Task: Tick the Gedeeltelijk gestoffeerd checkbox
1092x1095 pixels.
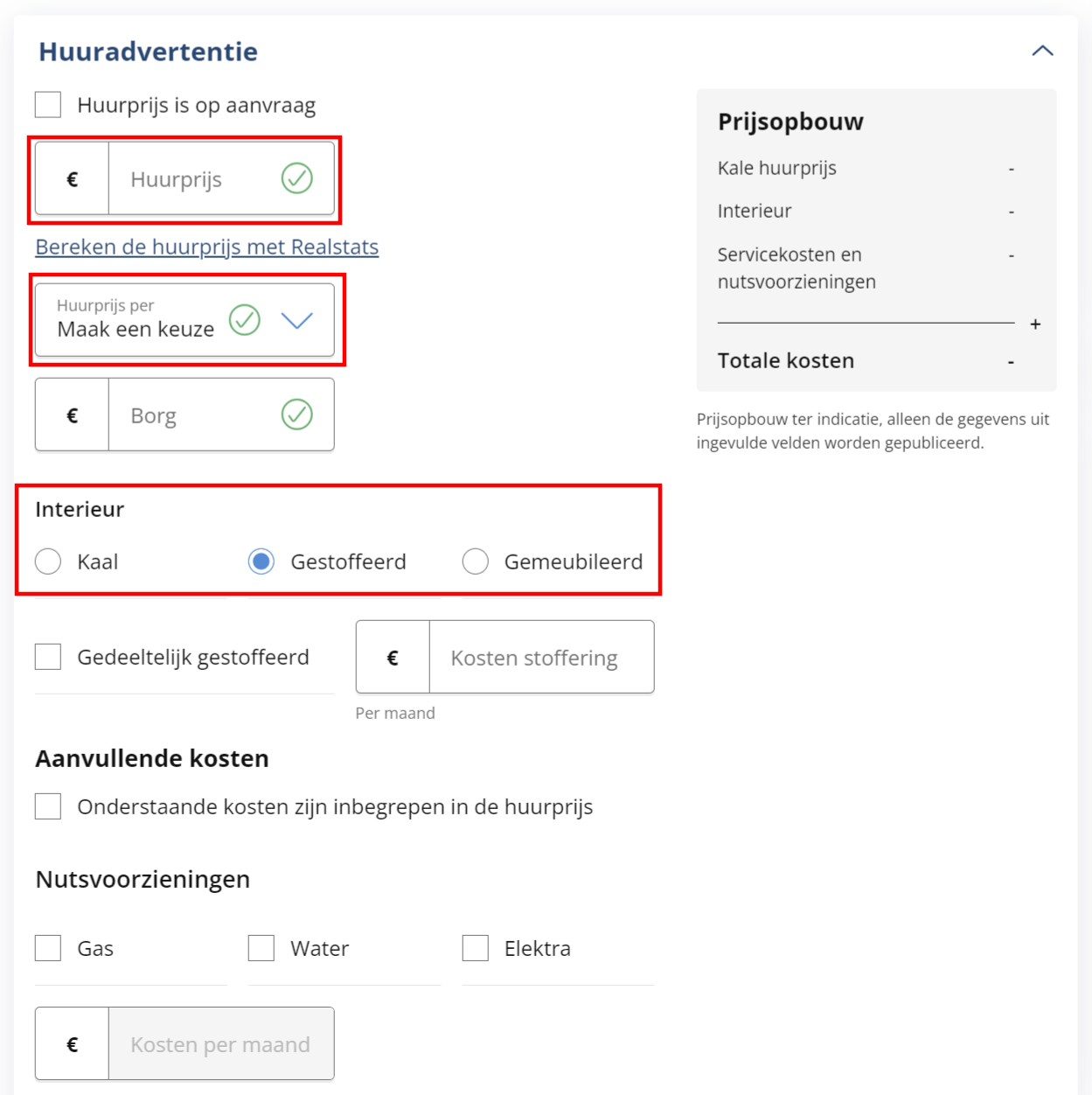Action: [48, 657]
